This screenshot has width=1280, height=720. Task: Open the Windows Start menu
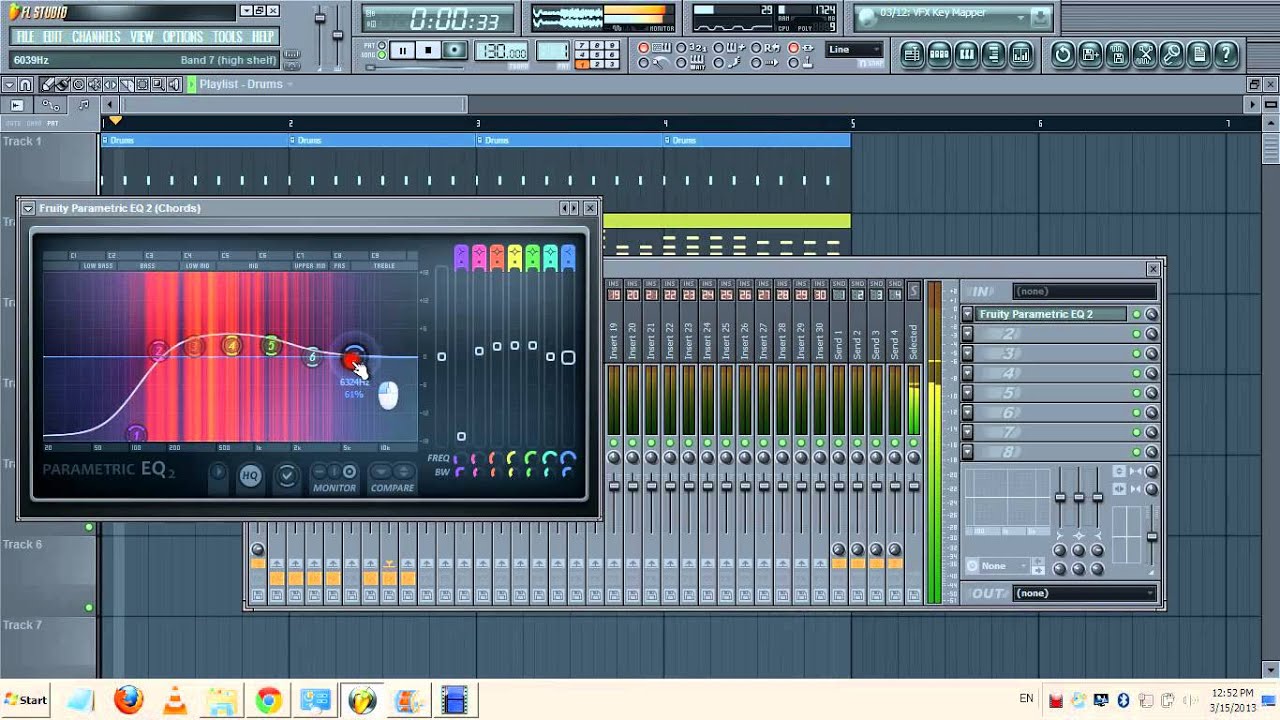pos(25,700)
